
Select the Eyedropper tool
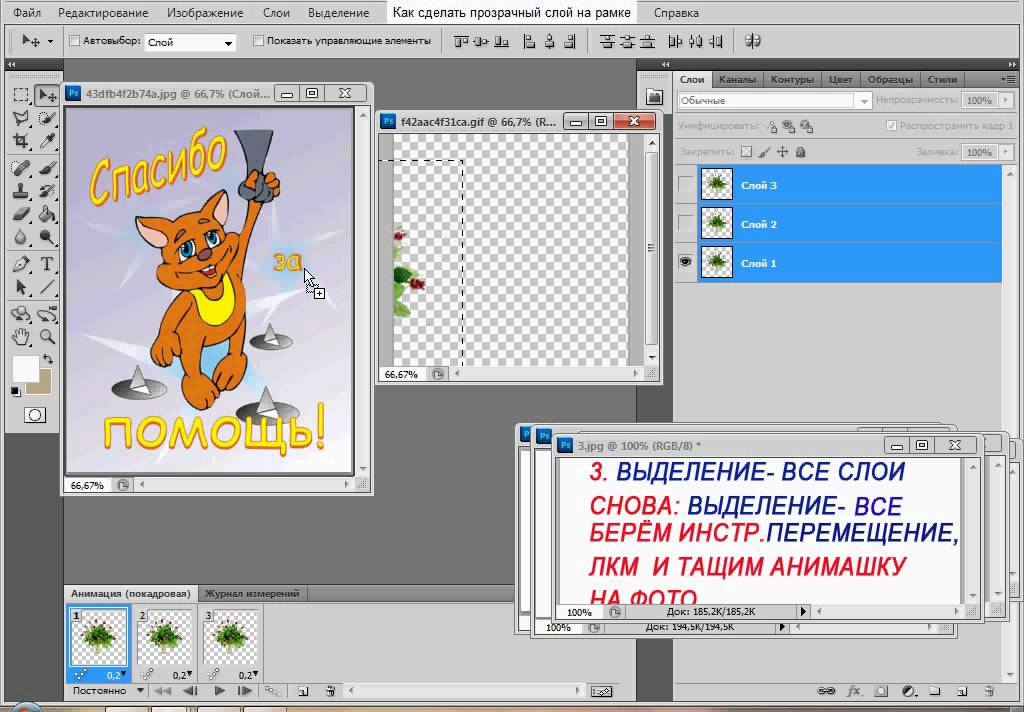(47, 141)
